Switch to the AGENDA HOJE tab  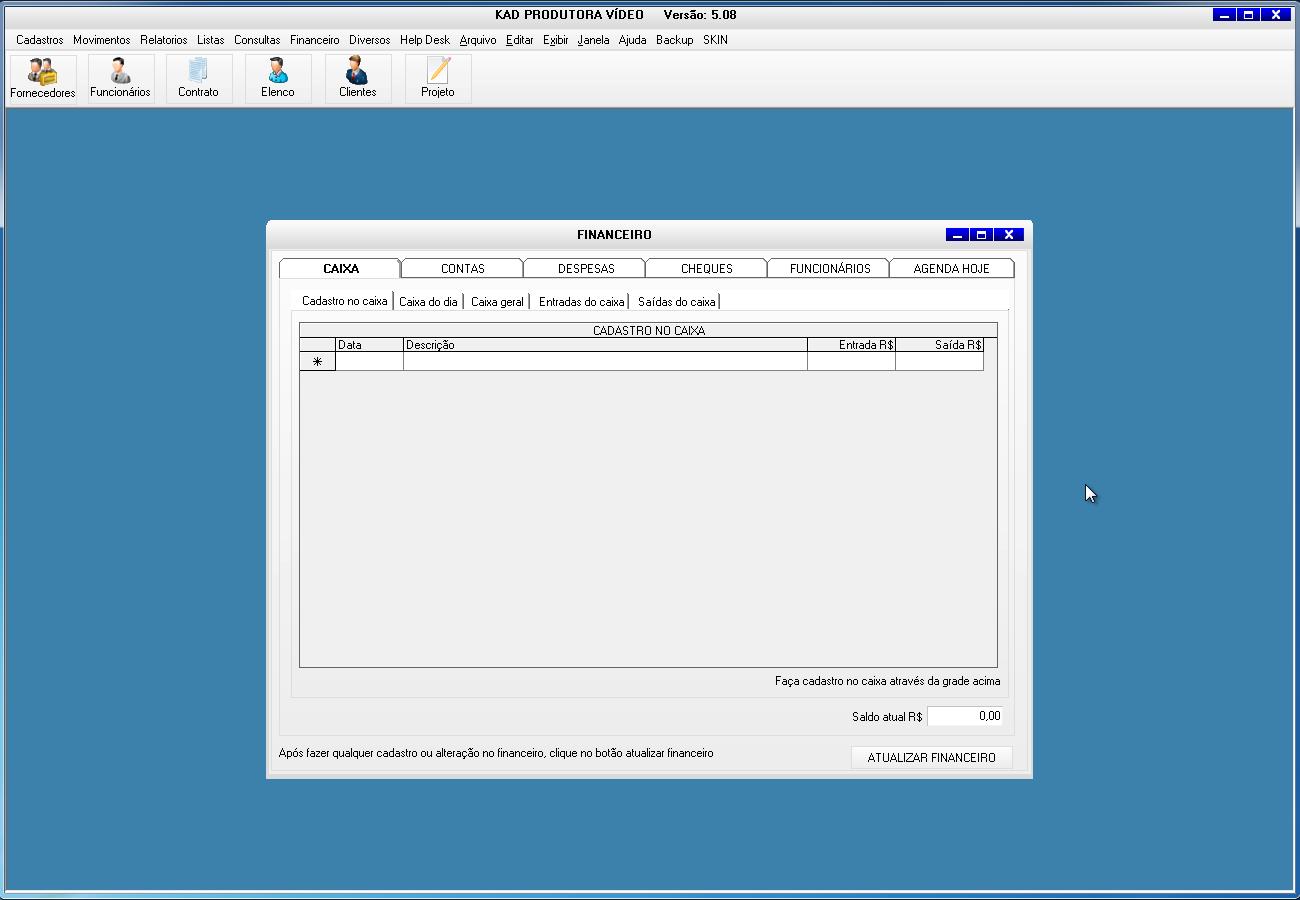952,268
